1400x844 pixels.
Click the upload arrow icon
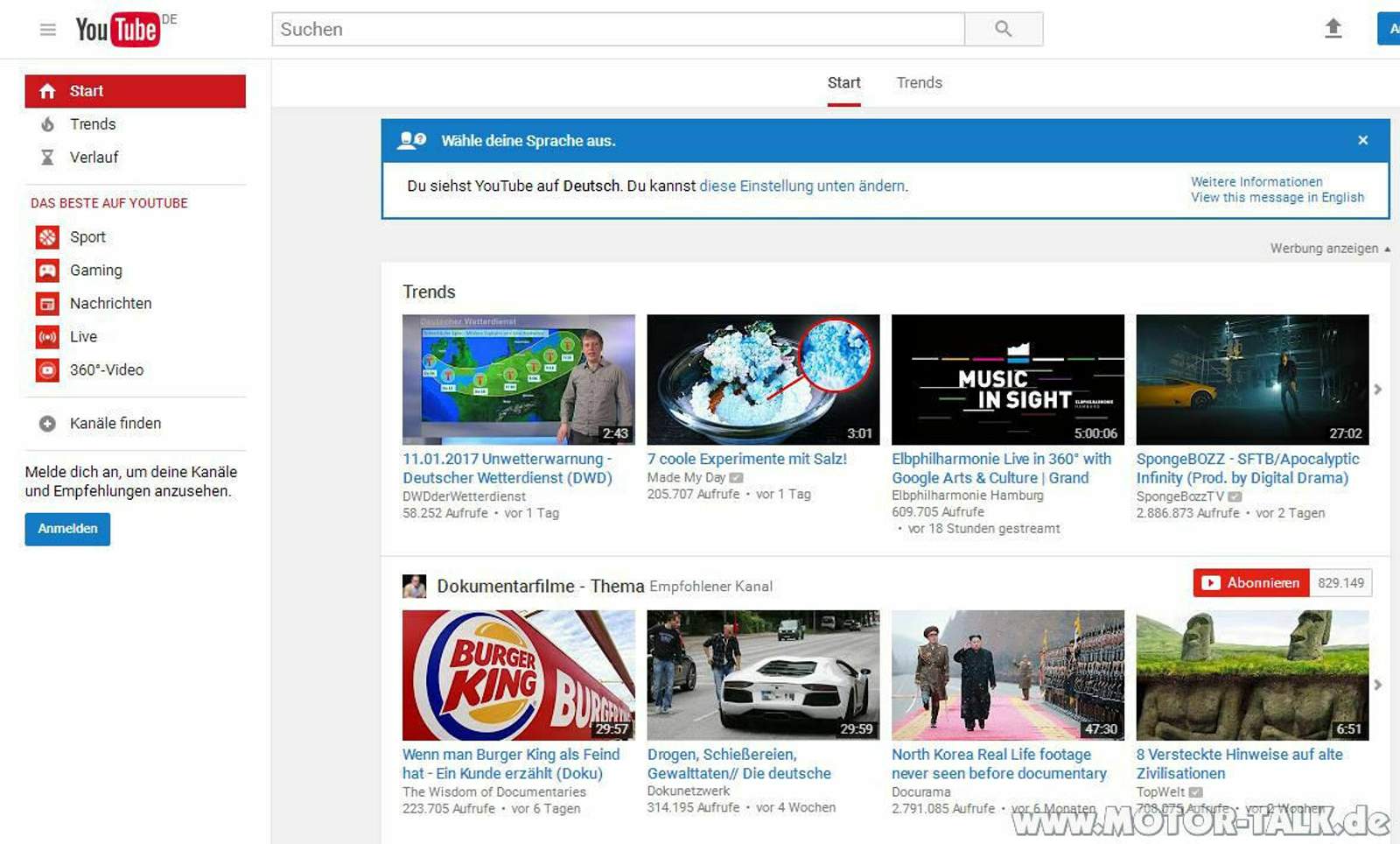(1333, 28)
